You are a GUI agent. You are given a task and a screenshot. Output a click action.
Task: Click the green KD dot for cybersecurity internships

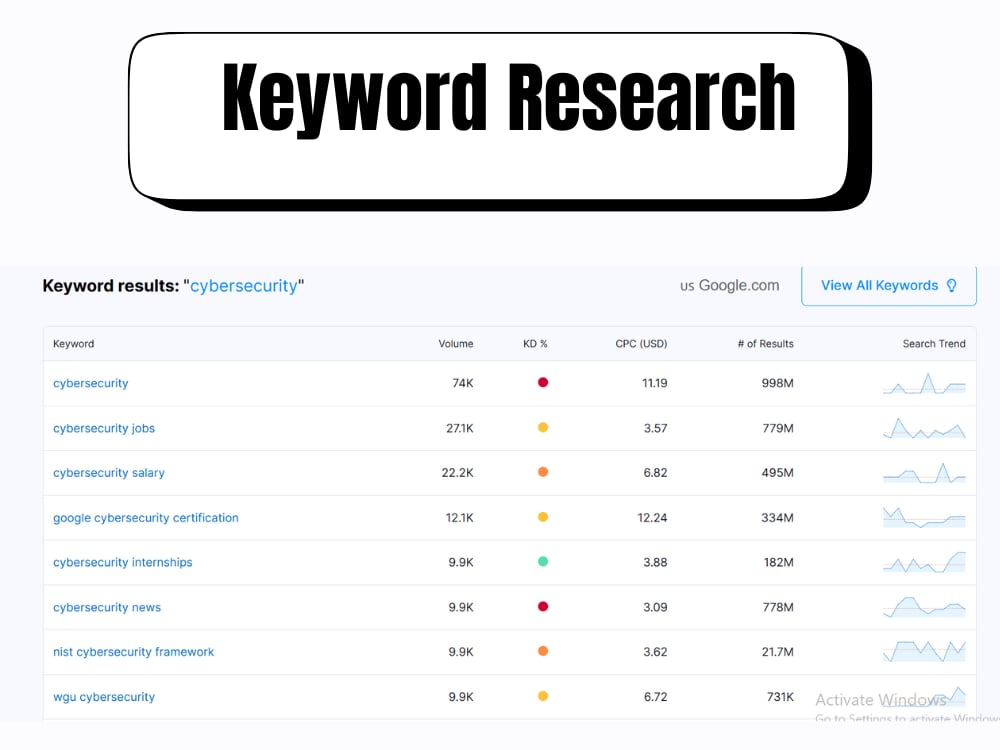point(543,562)
